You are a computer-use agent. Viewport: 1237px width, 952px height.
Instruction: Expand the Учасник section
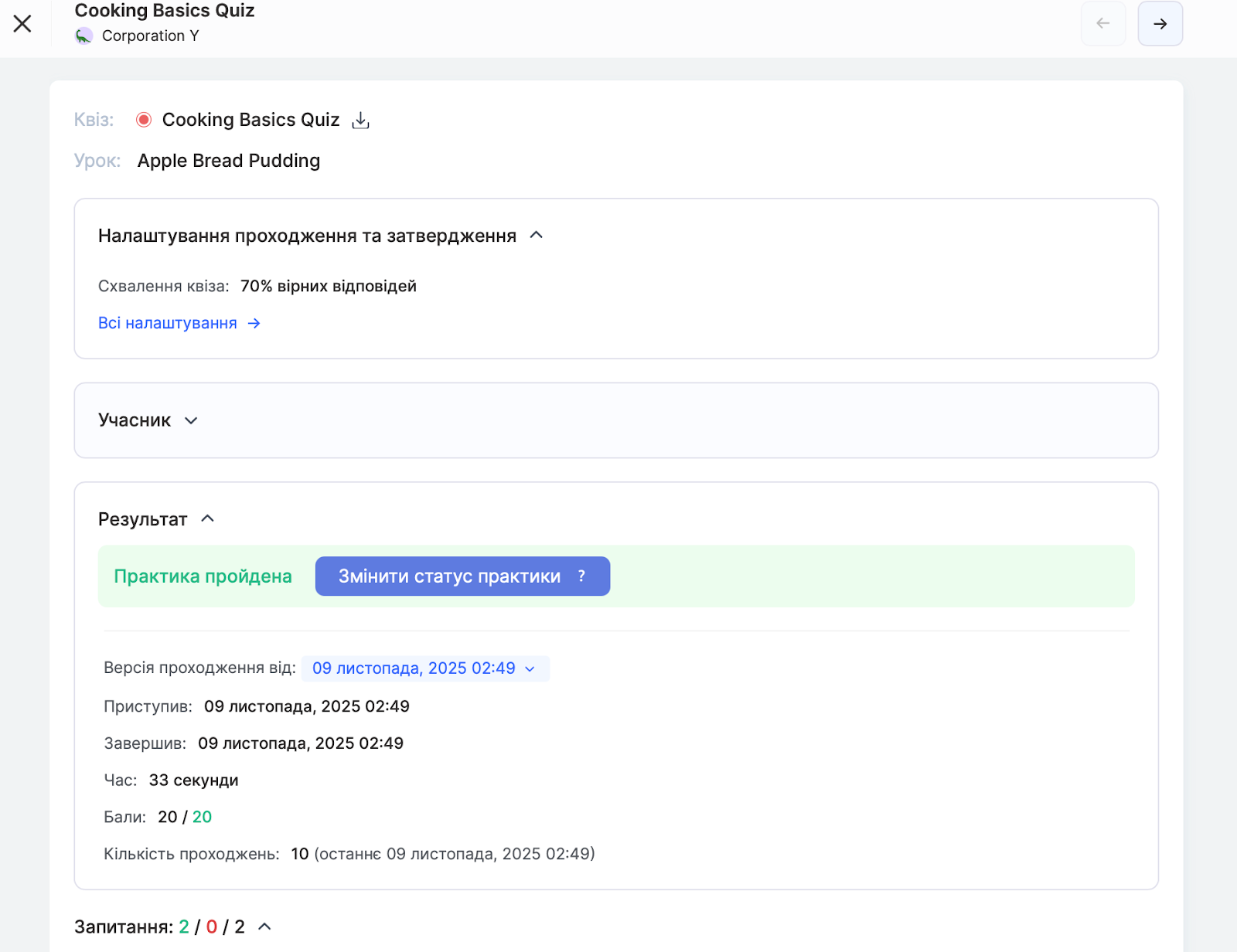point(191,420)
